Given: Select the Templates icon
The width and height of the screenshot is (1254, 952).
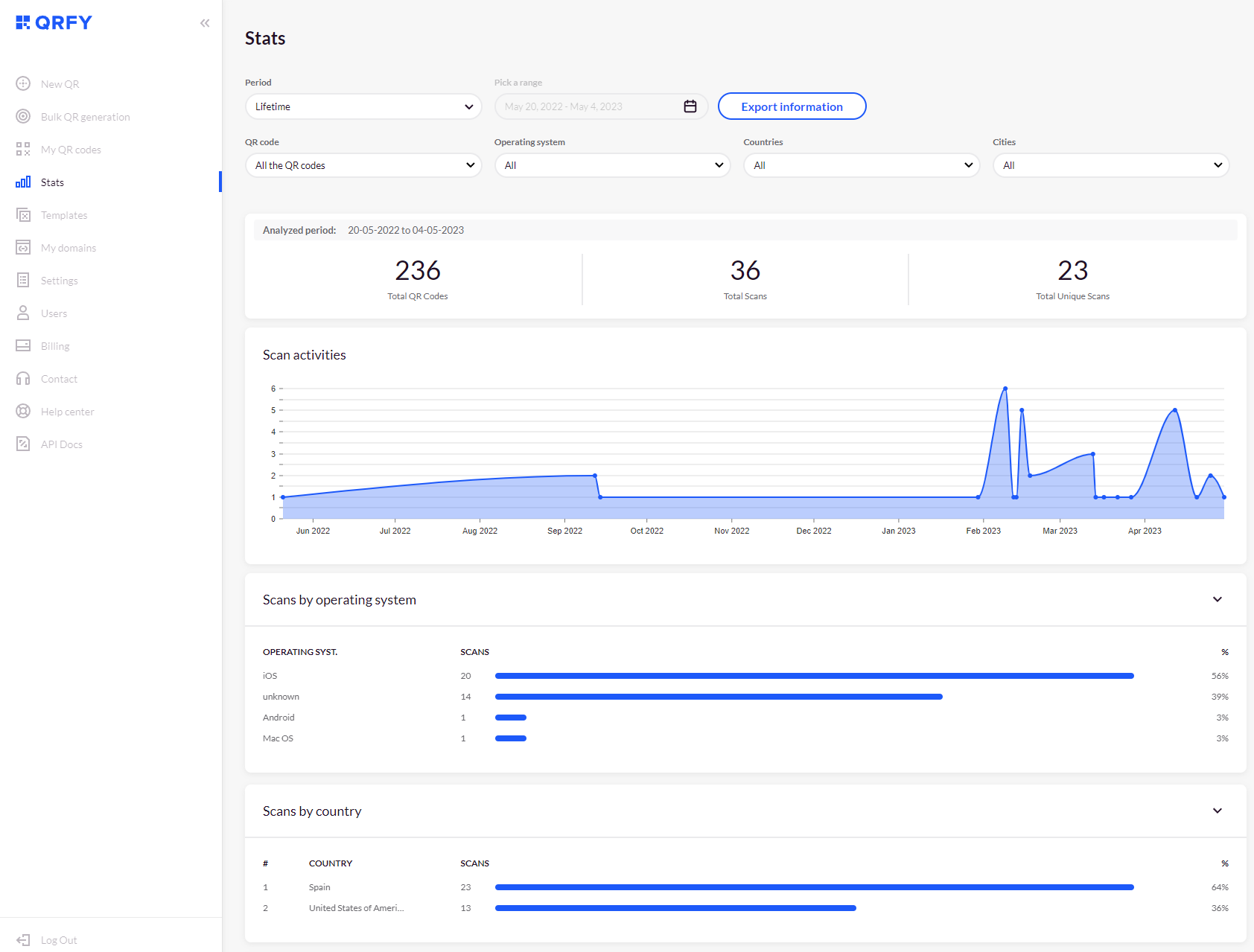Looking at the screenshot, I should click(x=23, y=214).
